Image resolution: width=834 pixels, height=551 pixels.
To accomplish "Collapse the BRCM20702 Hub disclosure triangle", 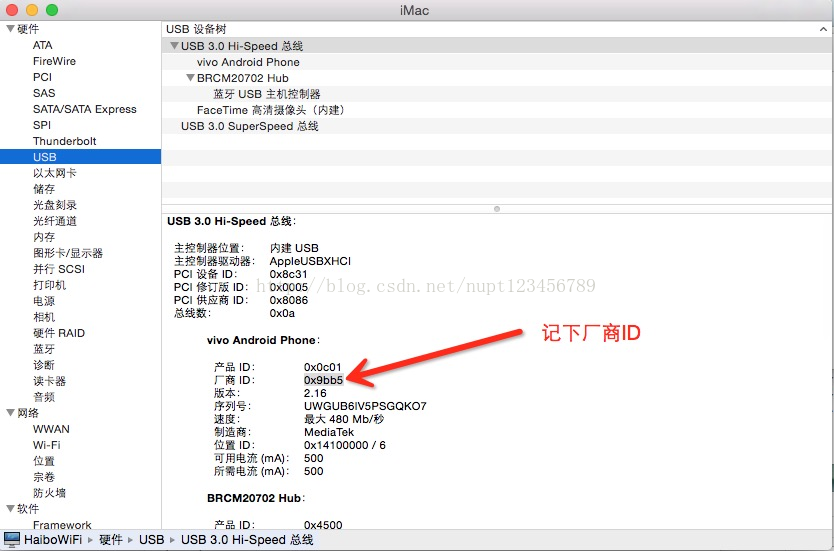I will click(190, 78).
